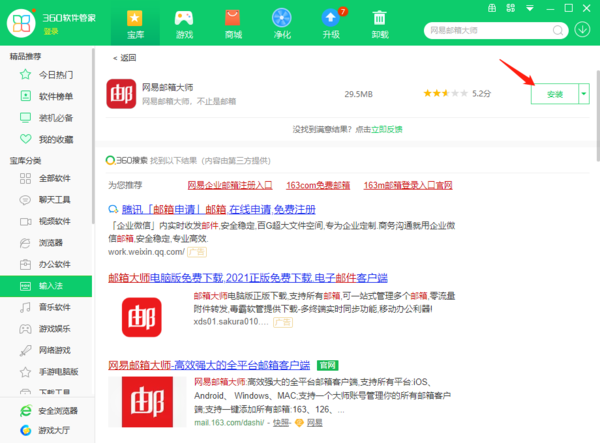Expand the dropdown arrow beside 安装
600x443 pixels.
584,93
